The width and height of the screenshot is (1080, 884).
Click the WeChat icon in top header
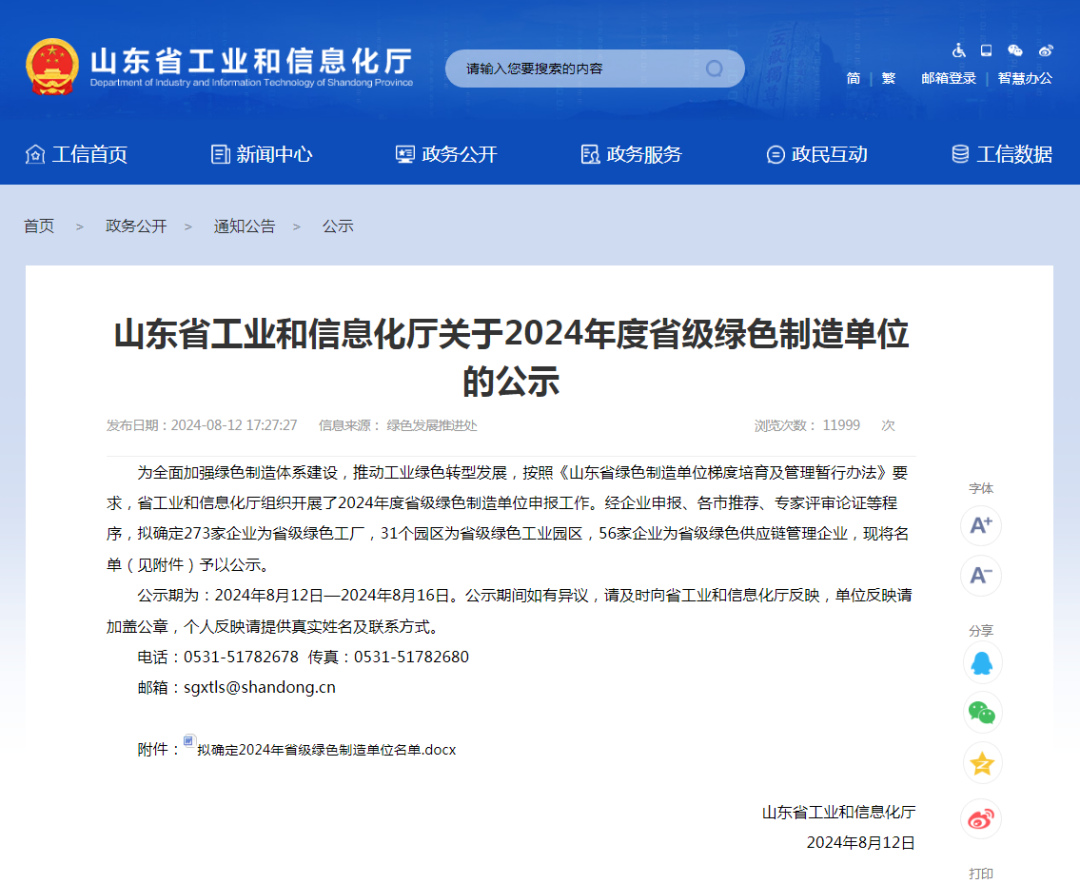click(x=1015, y=50)
